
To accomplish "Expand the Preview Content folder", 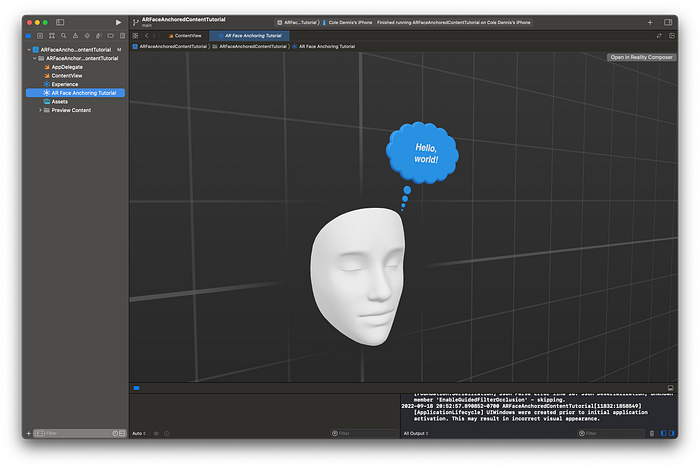I will [40, 110].
